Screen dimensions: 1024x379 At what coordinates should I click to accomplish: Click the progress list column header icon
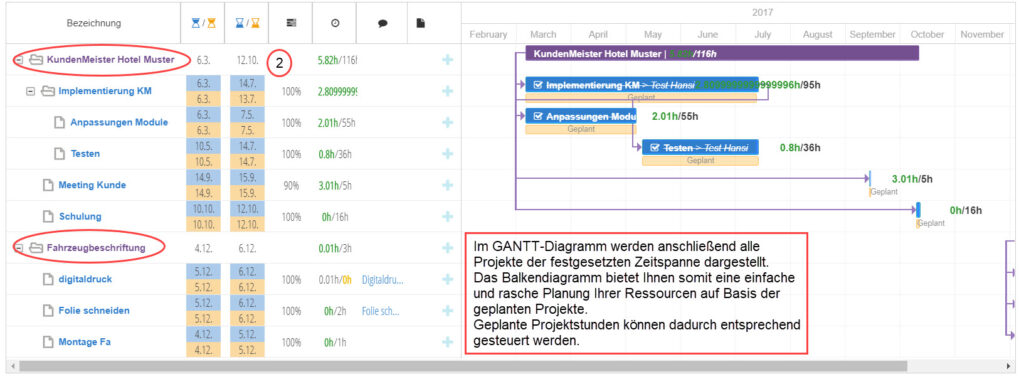[291, 23]
